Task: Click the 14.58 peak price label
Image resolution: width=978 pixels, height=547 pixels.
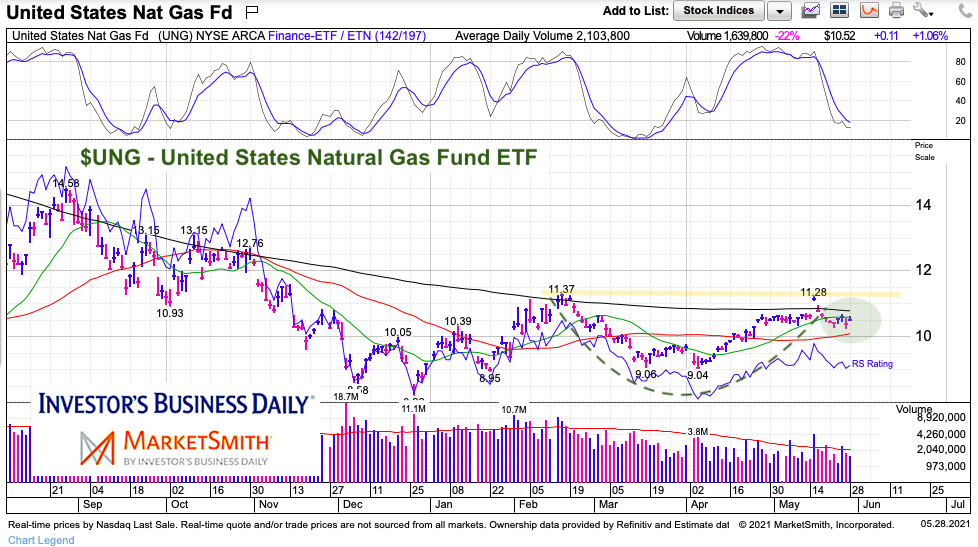Action: click(x=66, y=183)
